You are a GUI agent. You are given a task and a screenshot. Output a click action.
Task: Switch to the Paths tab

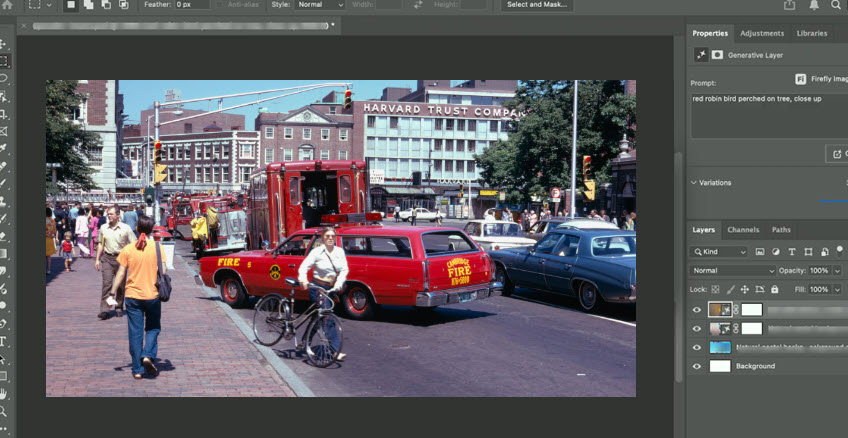coord(781,230)
